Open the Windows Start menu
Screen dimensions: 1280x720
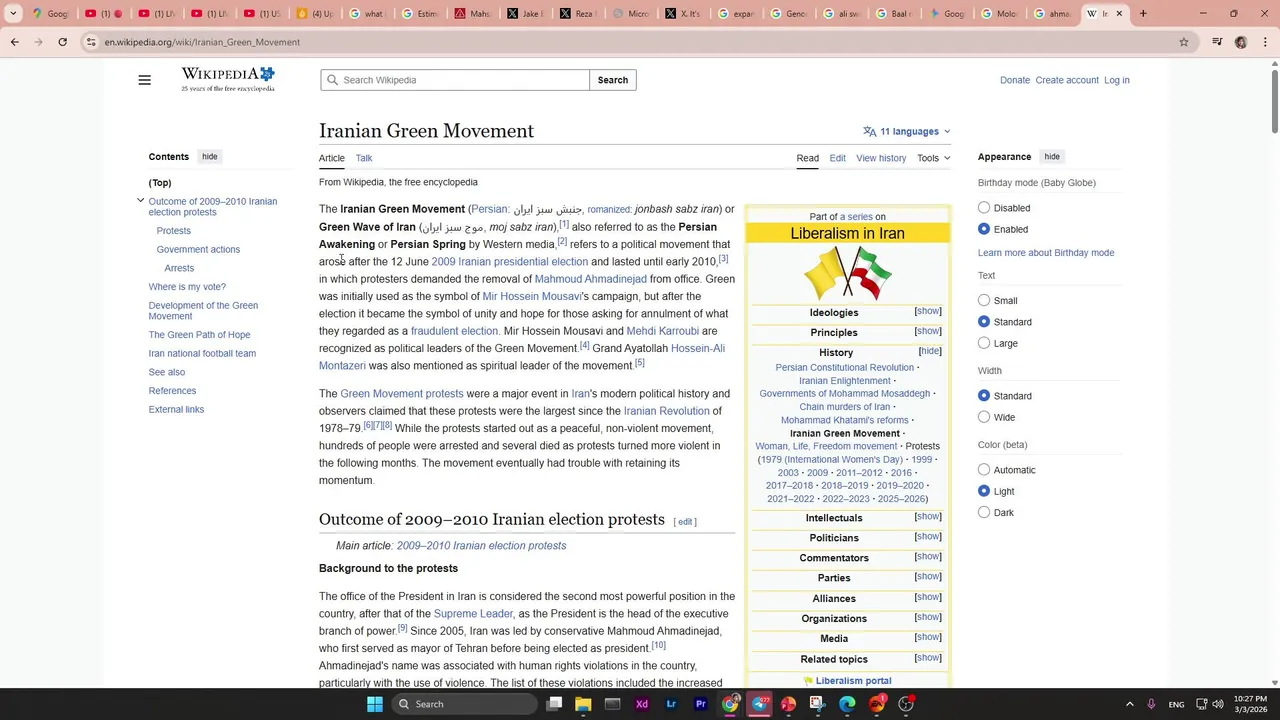[374, 704]
